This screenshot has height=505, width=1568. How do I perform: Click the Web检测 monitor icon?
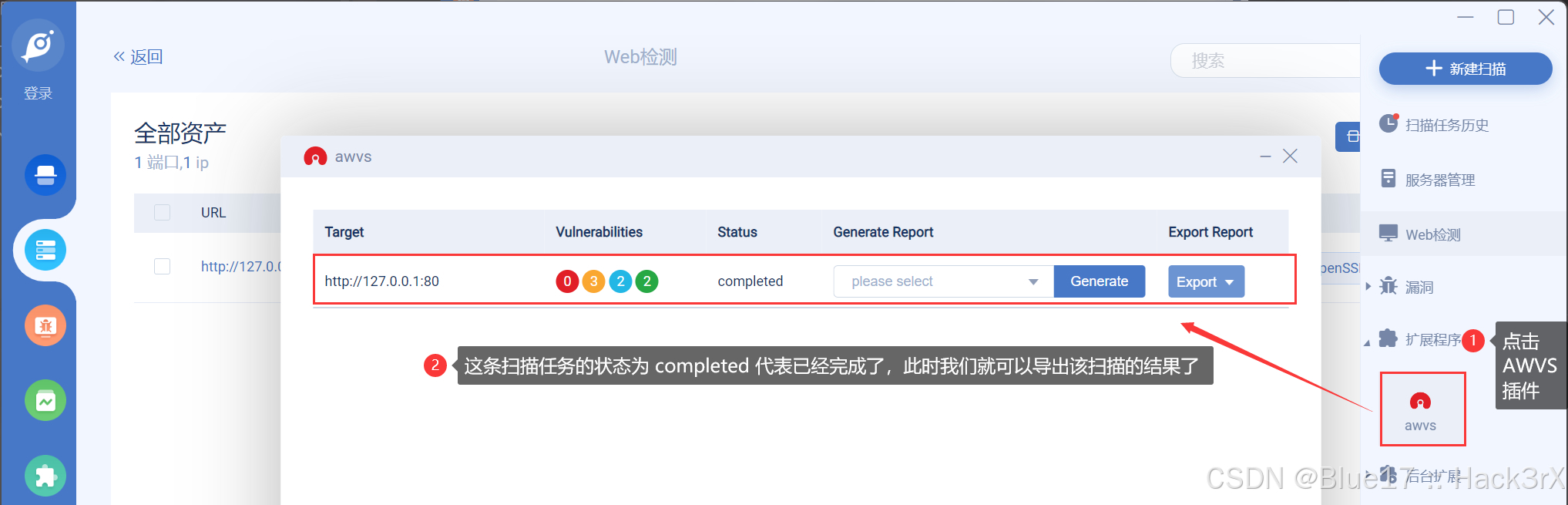1388,233
